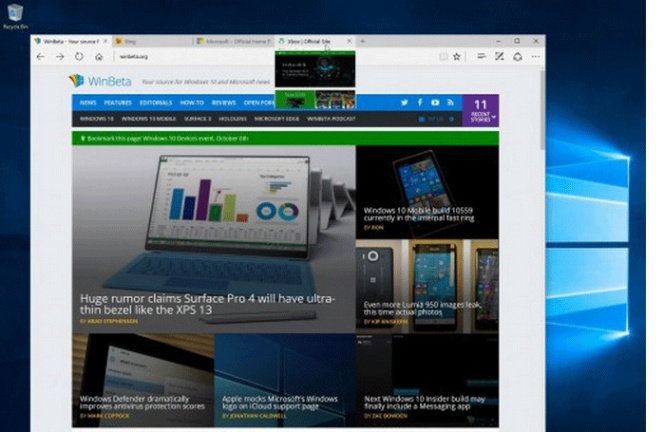Switch to the Bing tab
Image resolution: width=664 pixels, height=432 pixels.
152,41
